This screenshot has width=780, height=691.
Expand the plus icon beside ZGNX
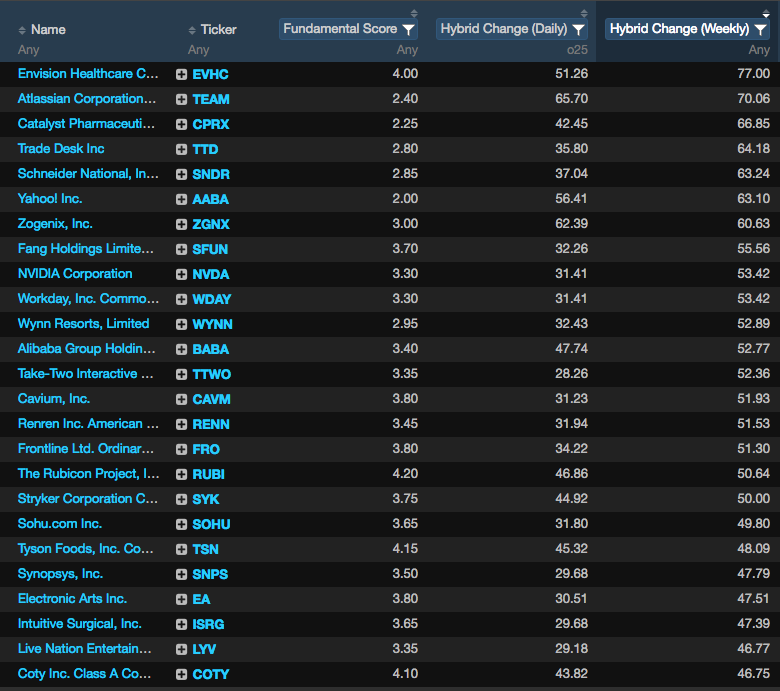(182, 224)
